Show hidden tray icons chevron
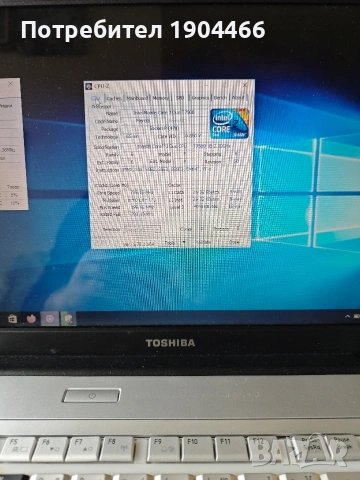360x480 pixels. 348,316
